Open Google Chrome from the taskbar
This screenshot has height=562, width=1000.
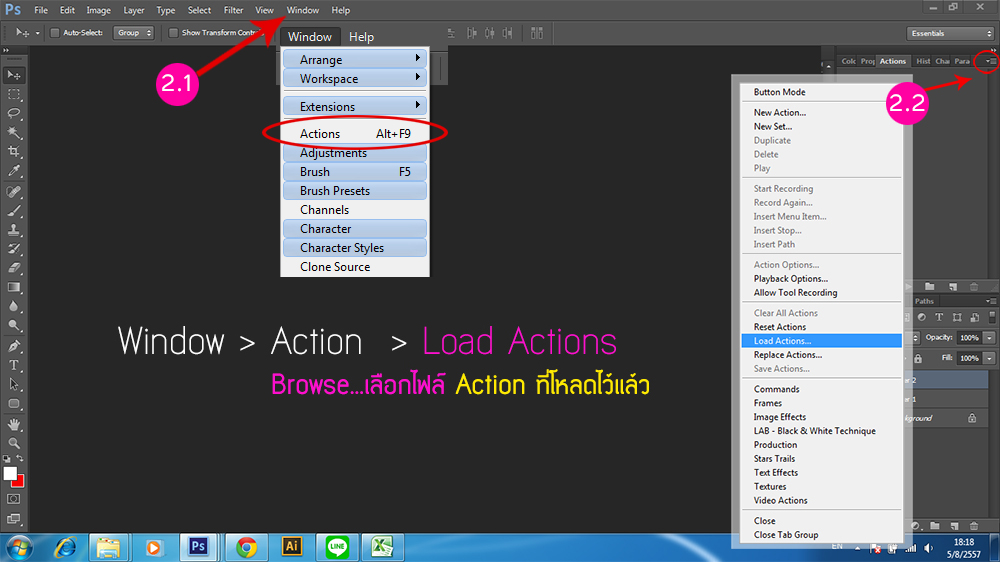coord(246,547)
